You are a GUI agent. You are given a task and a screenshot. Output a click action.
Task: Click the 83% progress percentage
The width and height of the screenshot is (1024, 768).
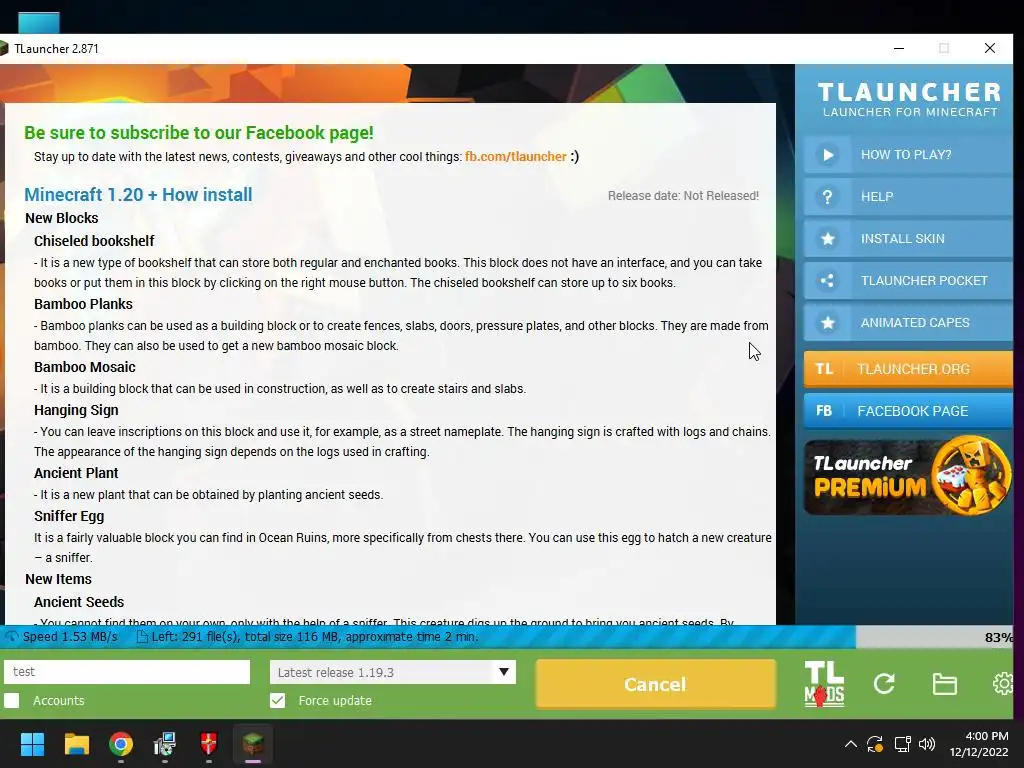point(999,637)
